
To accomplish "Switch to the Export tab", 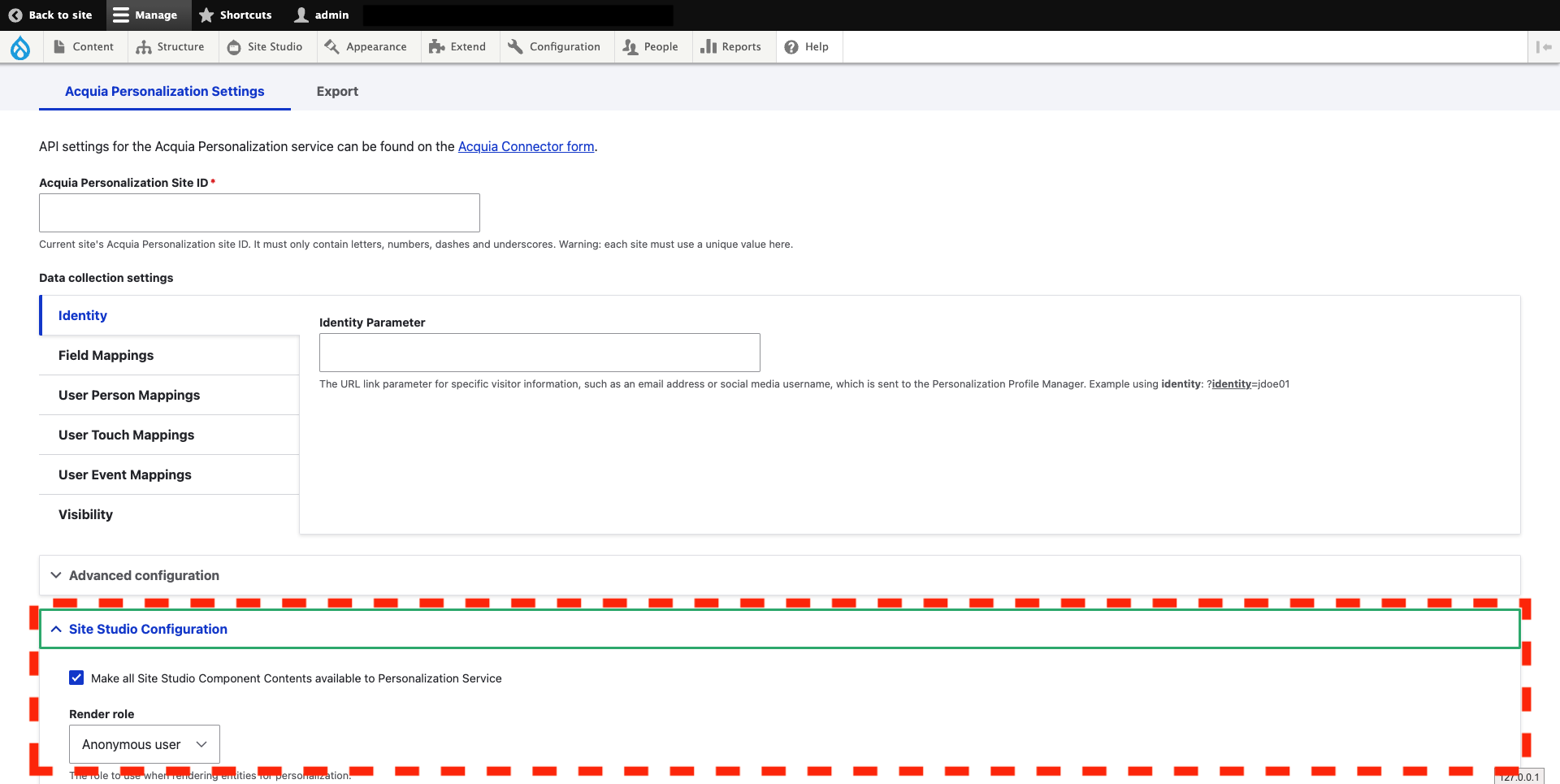I will point(337,91).
